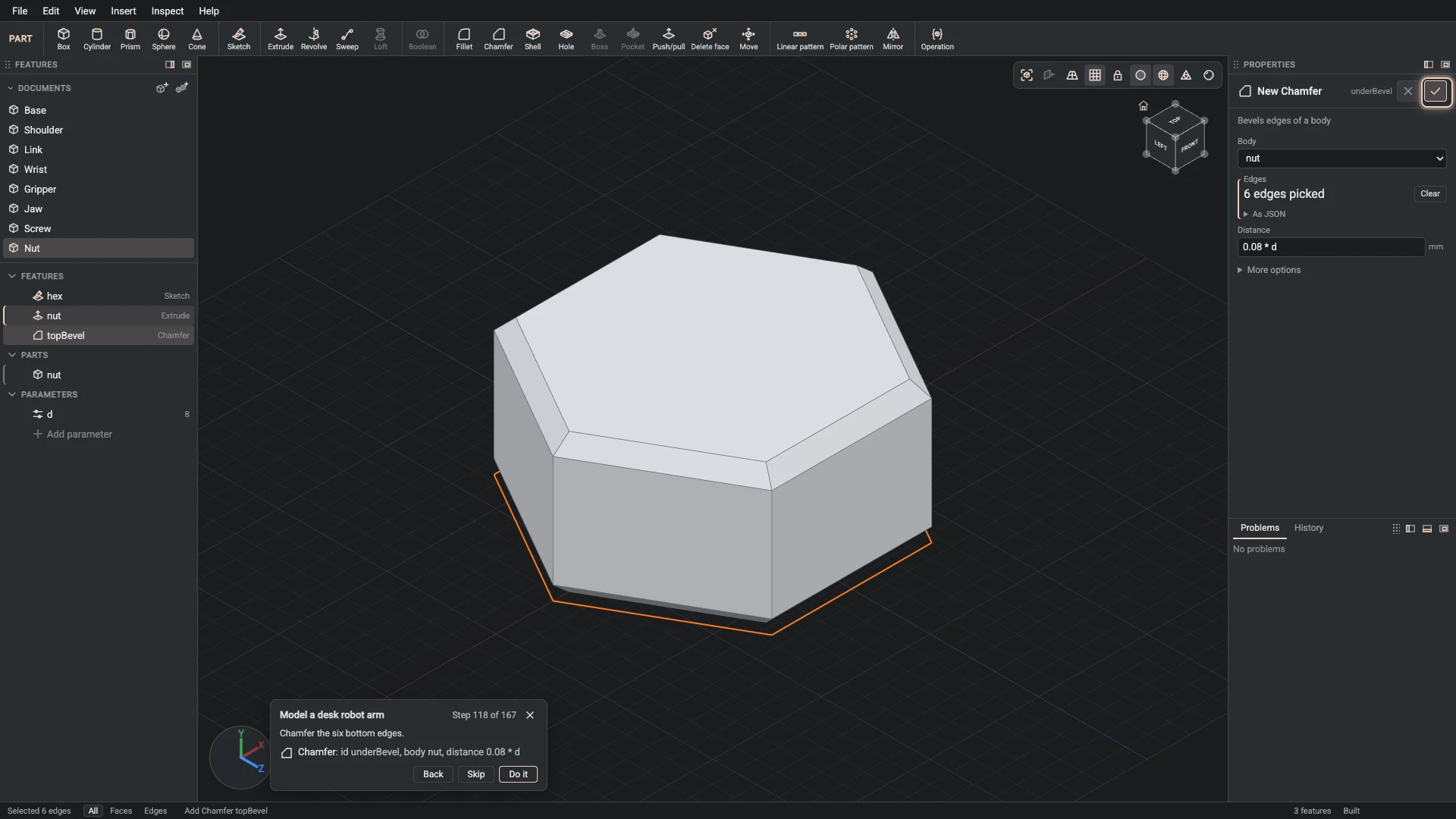Select the Move tool
Screen dimensions: 1456x819
(x=748, y=39)
